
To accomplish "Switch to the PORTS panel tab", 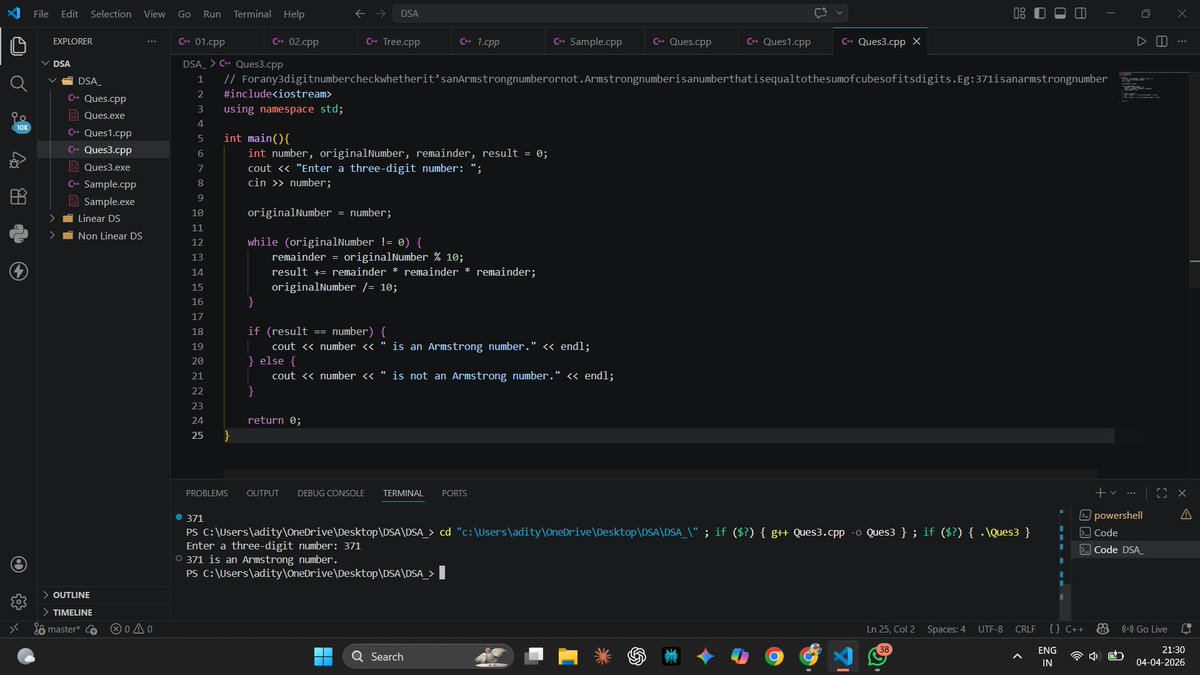I will pos(454,493).
